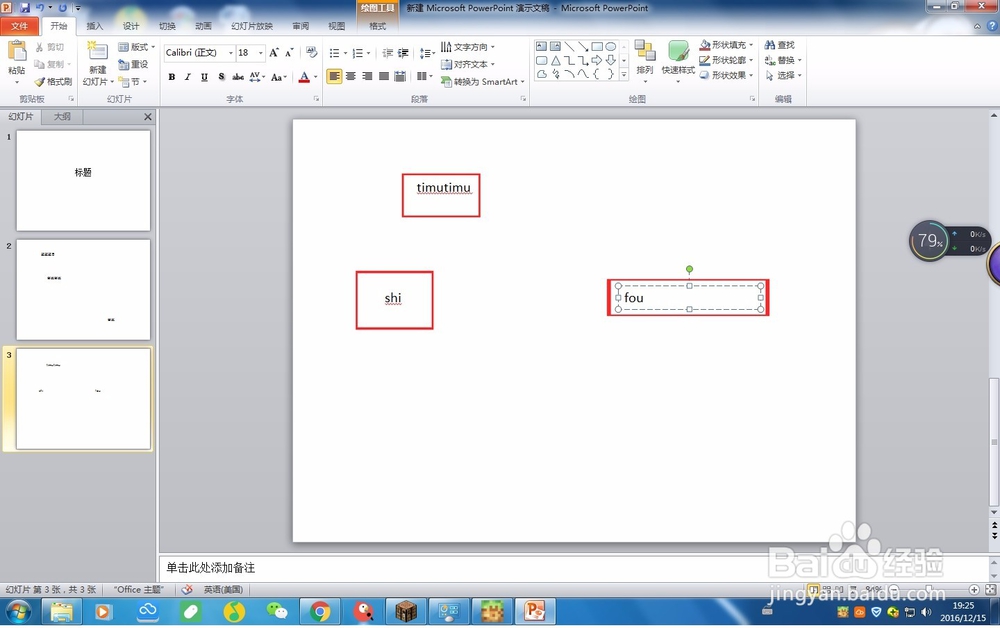Viewport: 1000px width, 628px height.
Task: Click the 文字方向 text direction icon
Action: pyautogui.click(x=472, y=46)
